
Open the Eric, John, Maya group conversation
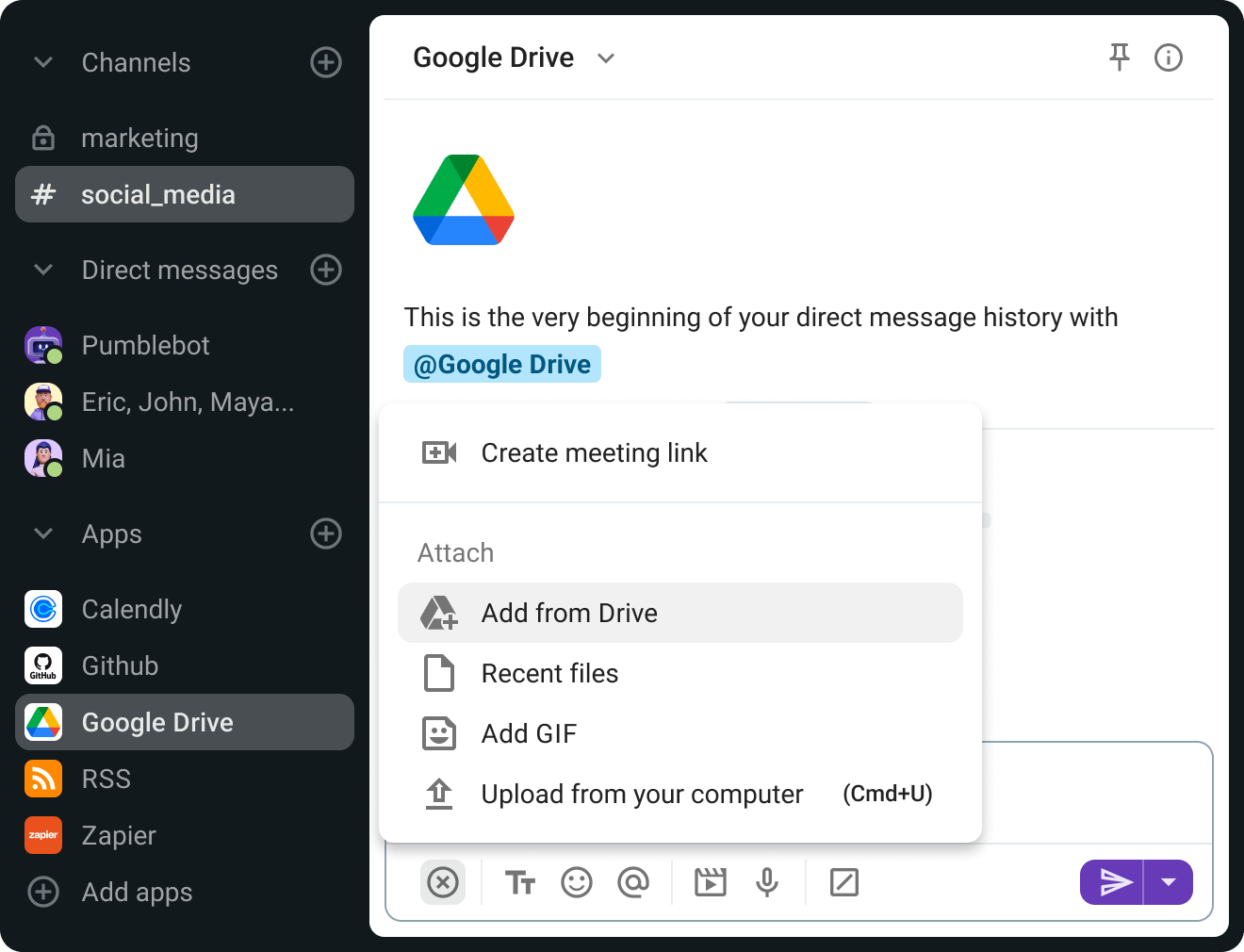coord(185,402)
